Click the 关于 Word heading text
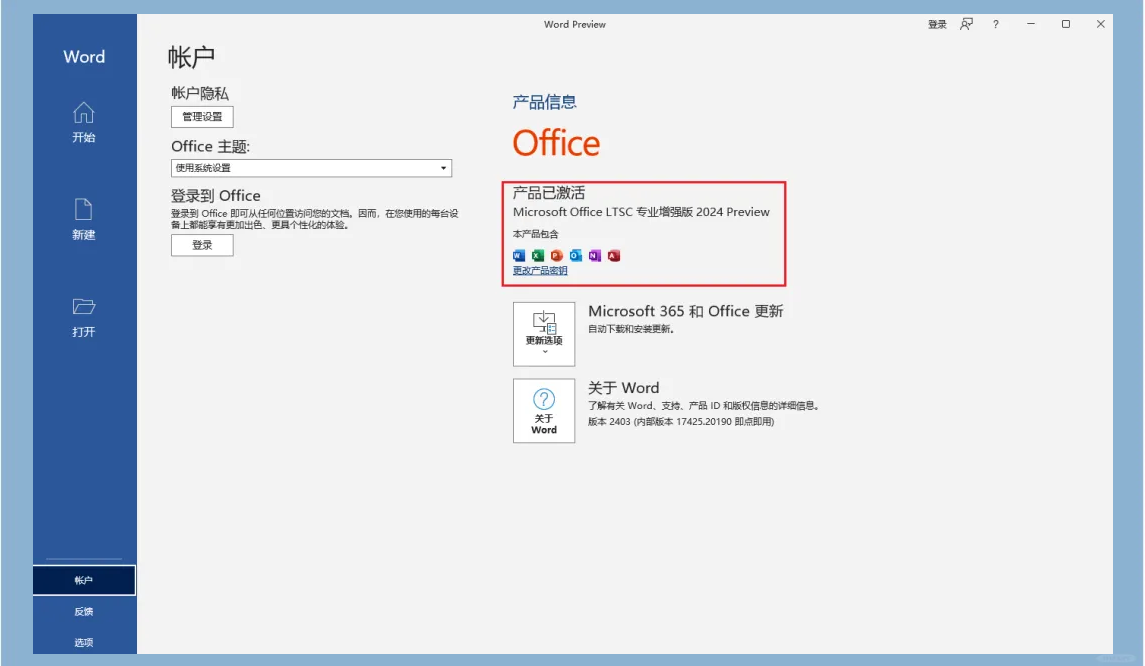The width and height of the screenshot is (1145, 666). 624,388
